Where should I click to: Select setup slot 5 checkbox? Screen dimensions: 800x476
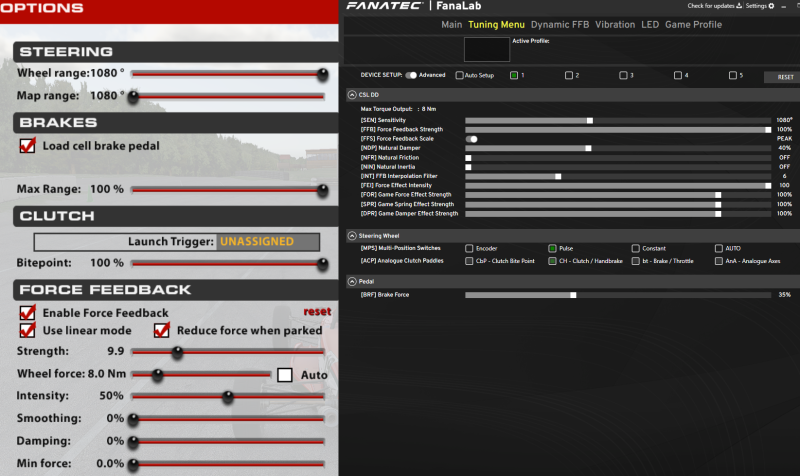click(733, 75)
